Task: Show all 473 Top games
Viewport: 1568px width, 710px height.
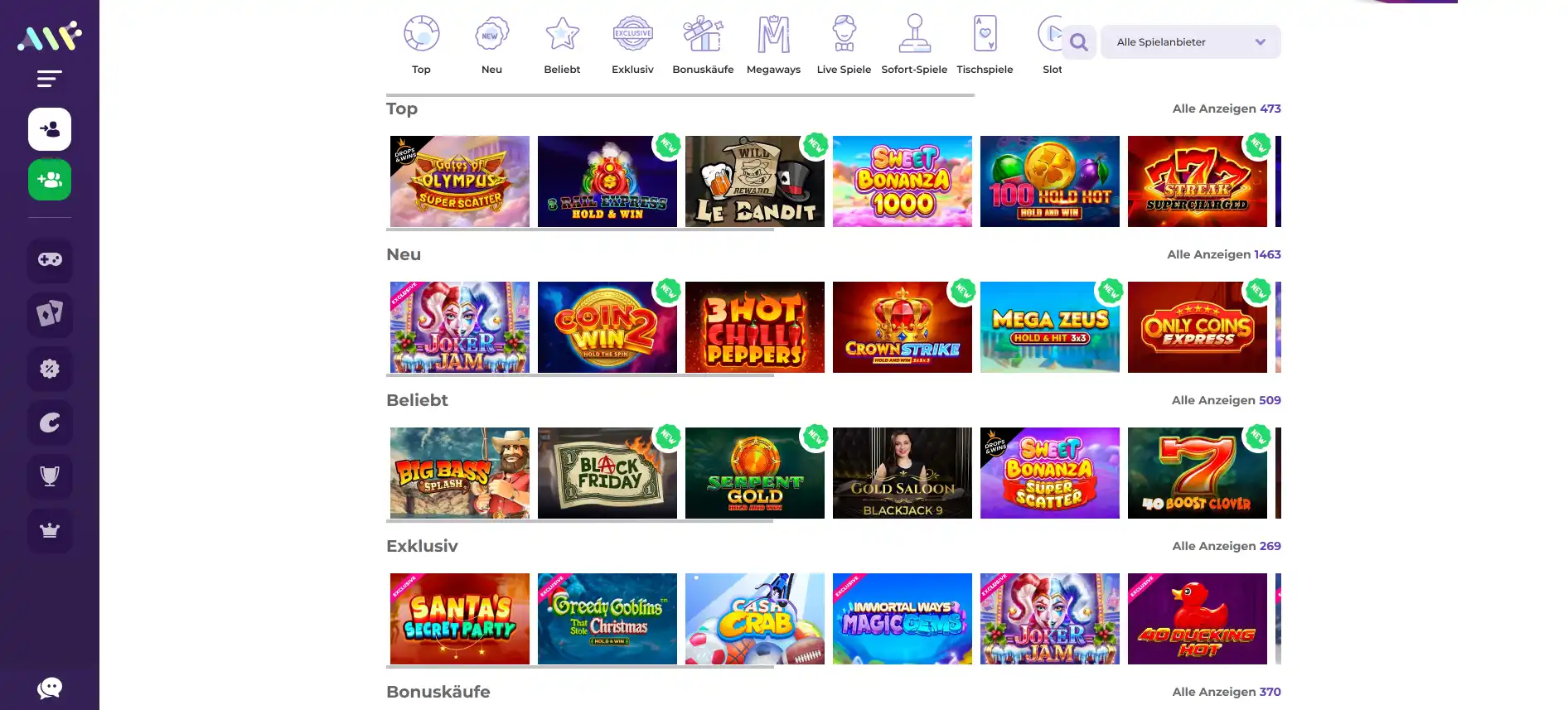Action: [1227, 109]
